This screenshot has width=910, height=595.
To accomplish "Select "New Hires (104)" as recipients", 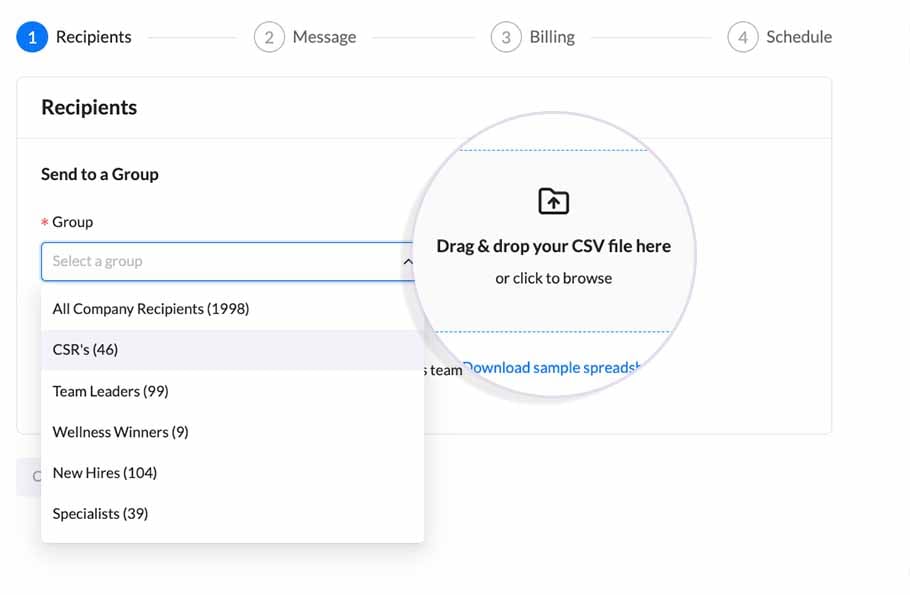I will click(x=104, y=472).
